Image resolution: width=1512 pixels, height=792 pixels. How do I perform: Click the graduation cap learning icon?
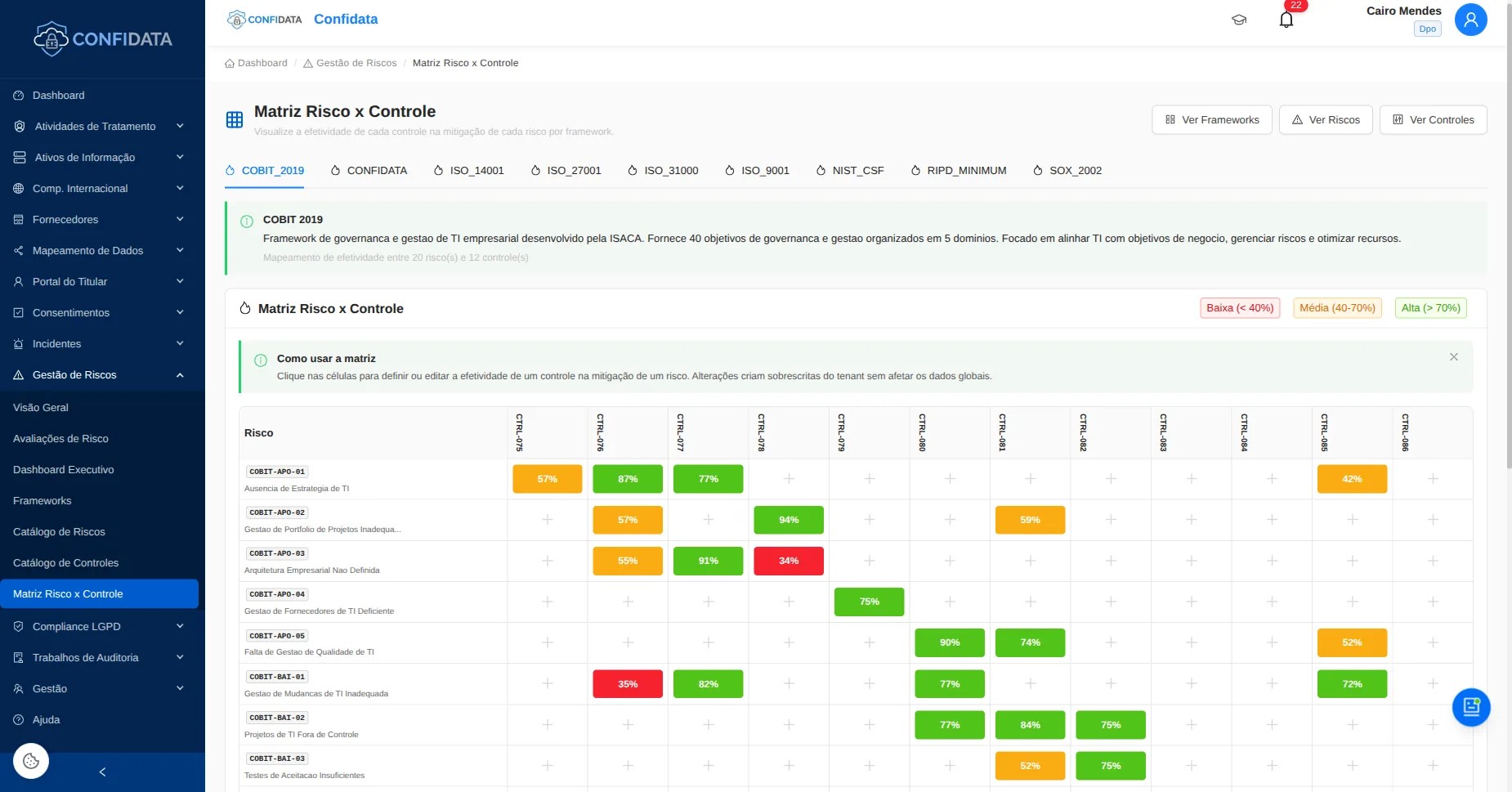(x=1238, y=20)
